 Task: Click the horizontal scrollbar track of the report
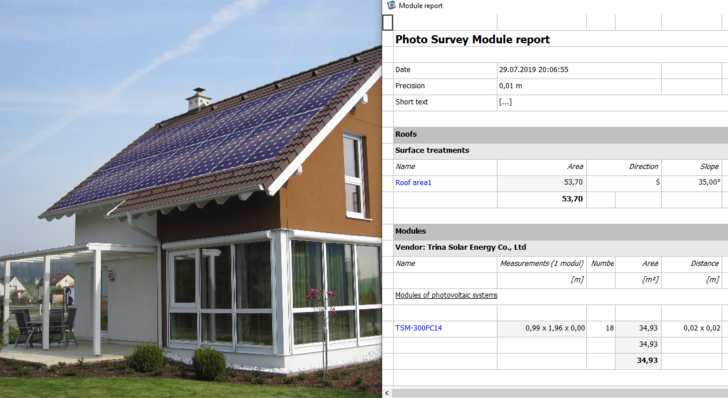coord(560,393)
